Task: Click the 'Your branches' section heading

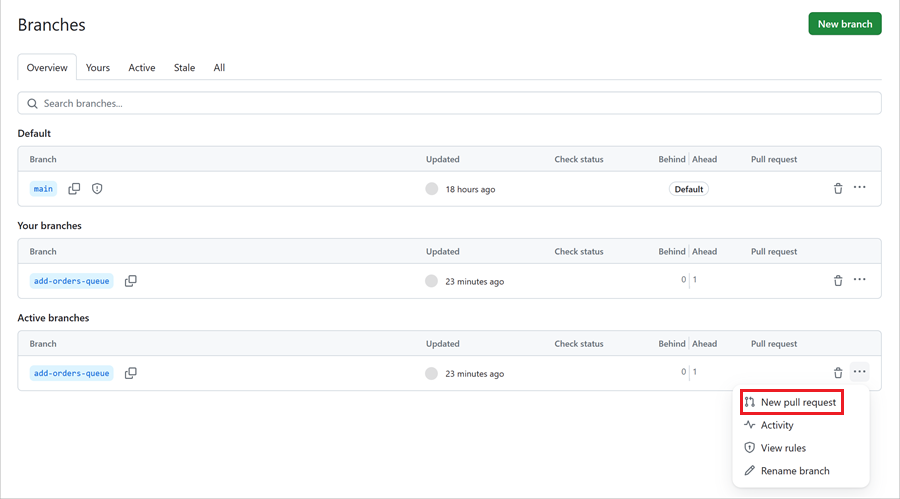Action: click(49, 226)
